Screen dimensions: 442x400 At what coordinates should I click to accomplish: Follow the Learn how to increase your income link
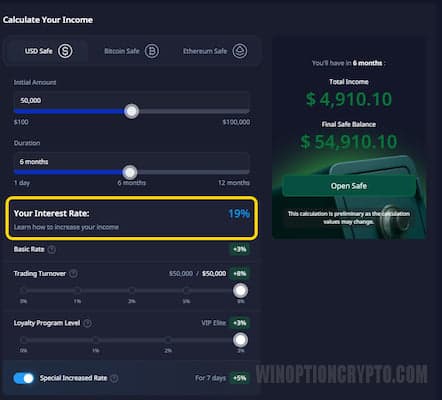coord(66,227)
